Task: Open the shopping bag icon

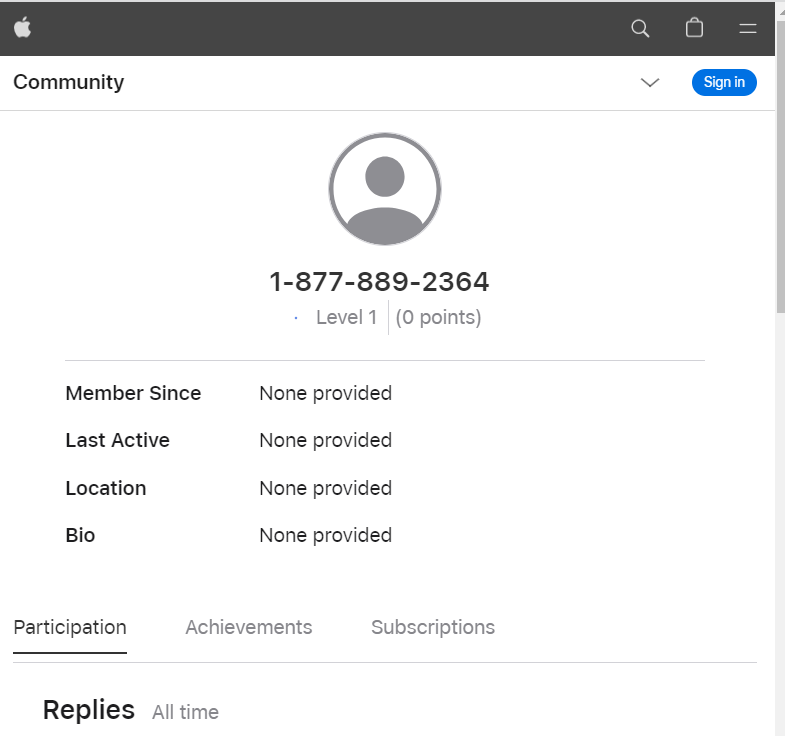Action: coord(694,28)
